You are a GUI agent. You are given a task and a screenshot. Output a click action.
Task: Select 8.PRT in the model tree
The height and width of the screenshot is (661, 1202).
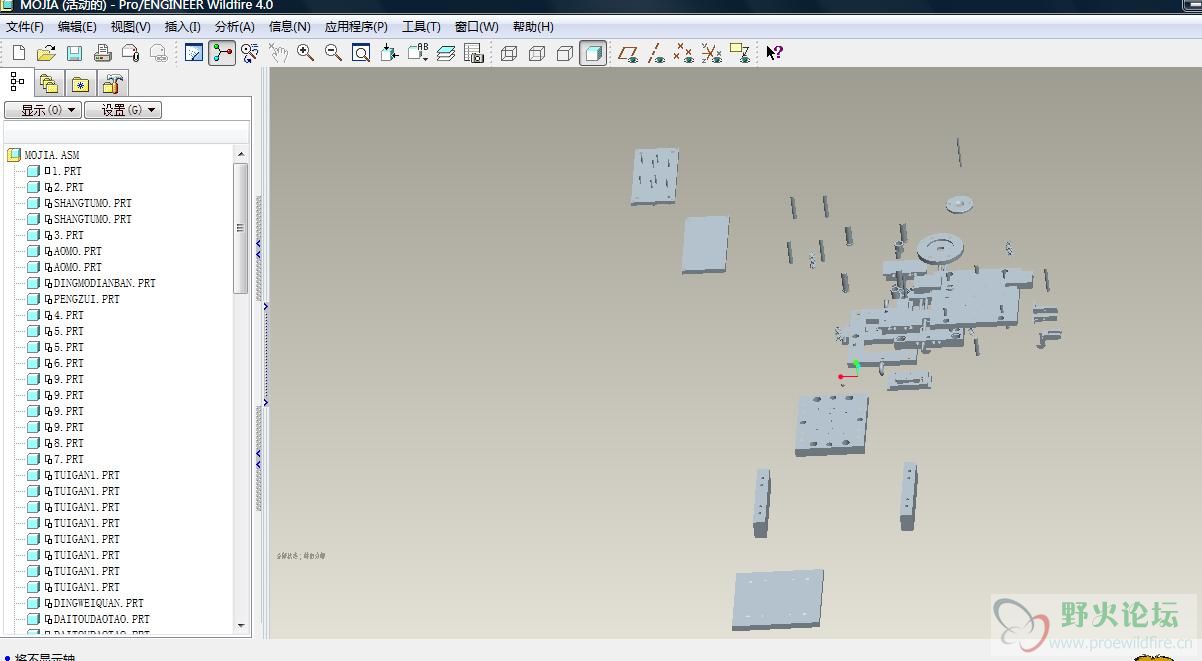[69, 443]
